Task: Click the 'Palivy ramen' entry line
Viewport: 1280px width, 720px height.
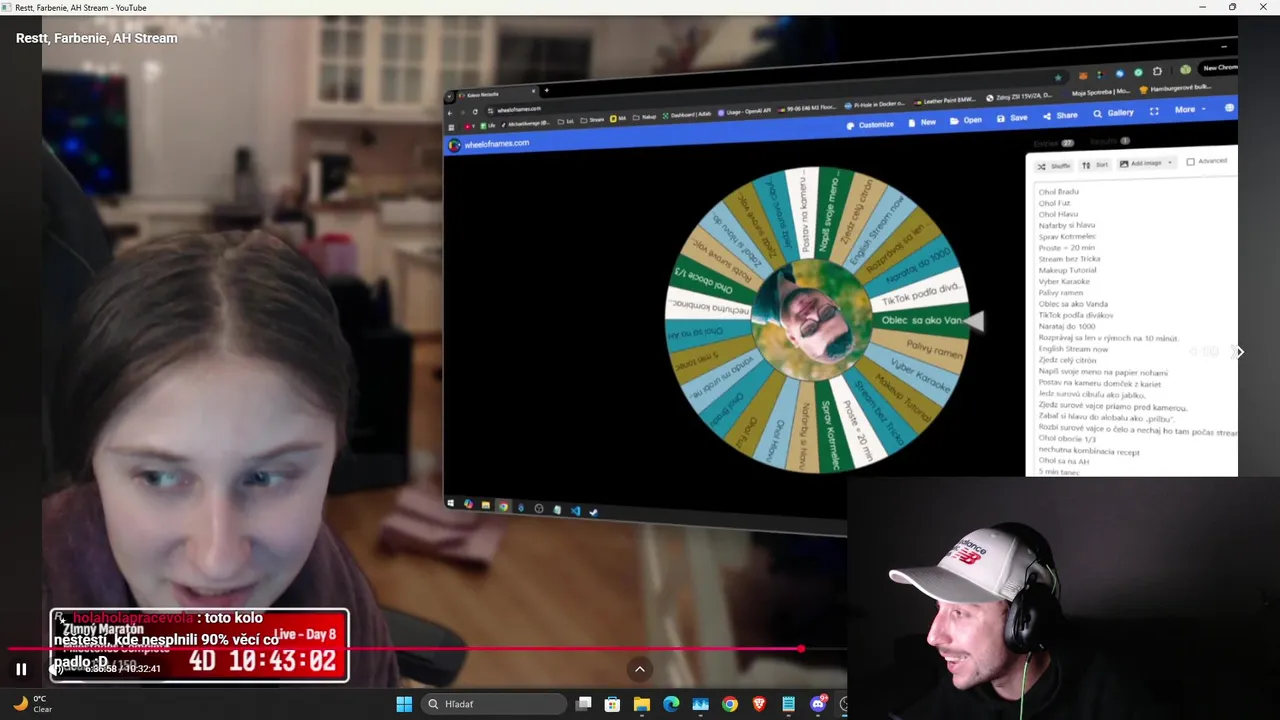Action: click(1061, 293)
